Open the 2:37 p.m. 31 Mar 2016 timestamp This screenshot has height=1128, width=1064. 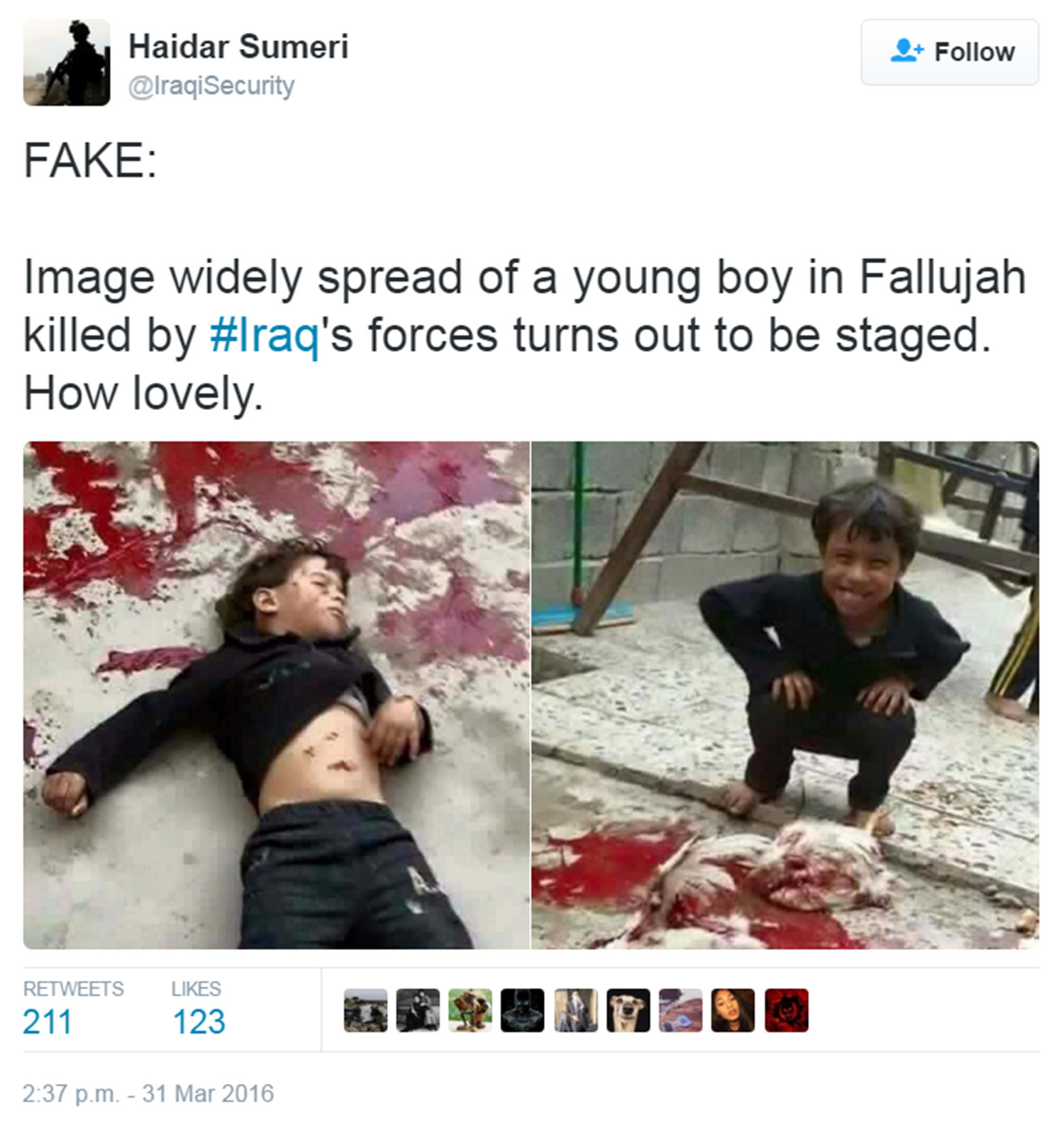148,1093
